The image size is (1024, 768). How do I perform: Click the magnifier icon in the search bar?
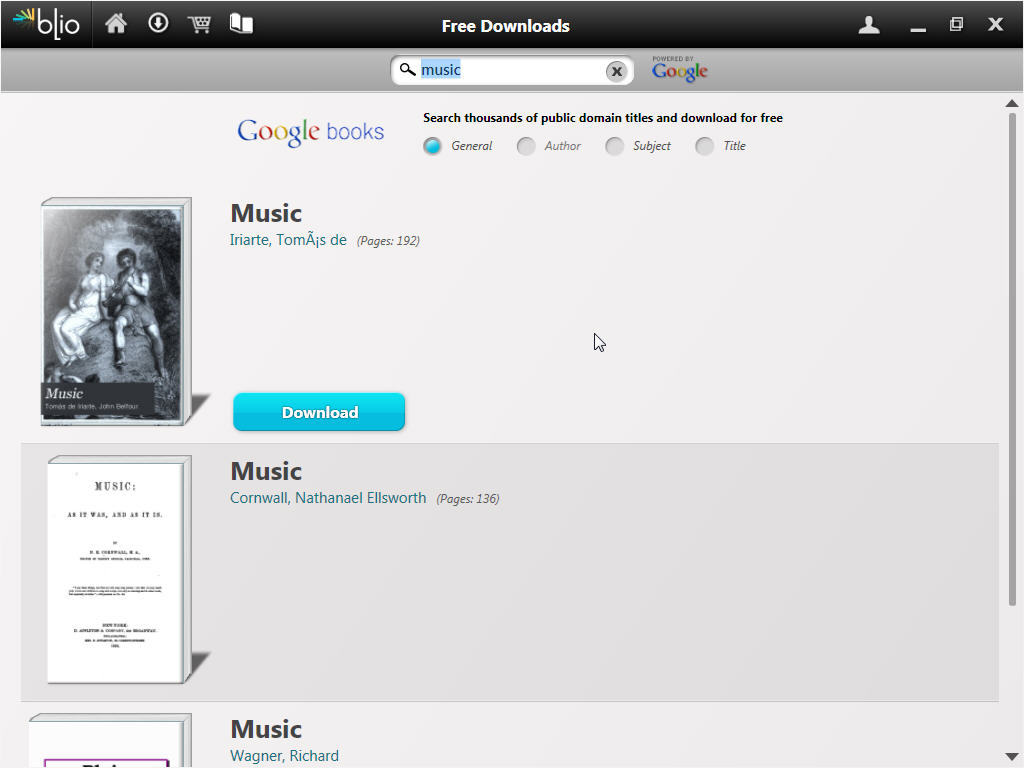[x=407, y=70]
